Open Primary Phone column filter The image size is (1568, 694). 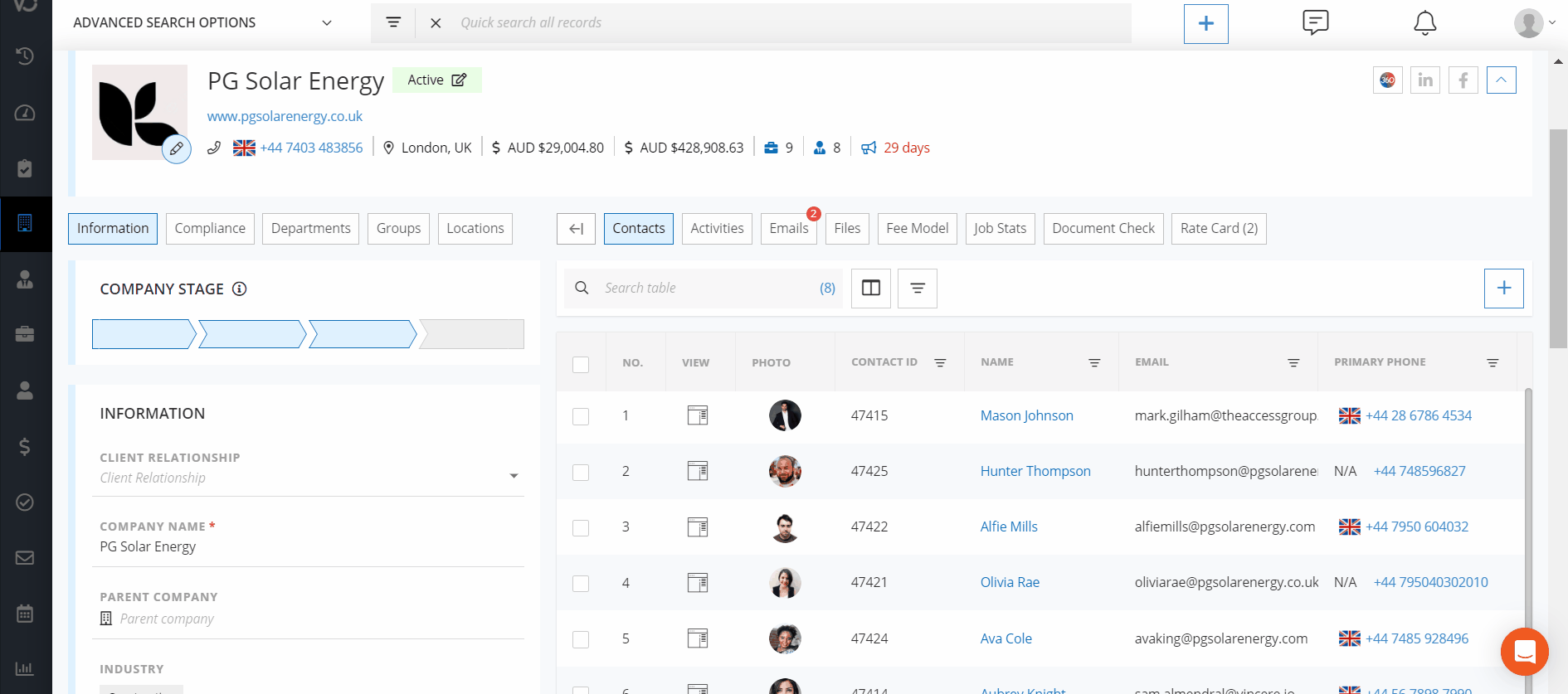(1493, 362)
